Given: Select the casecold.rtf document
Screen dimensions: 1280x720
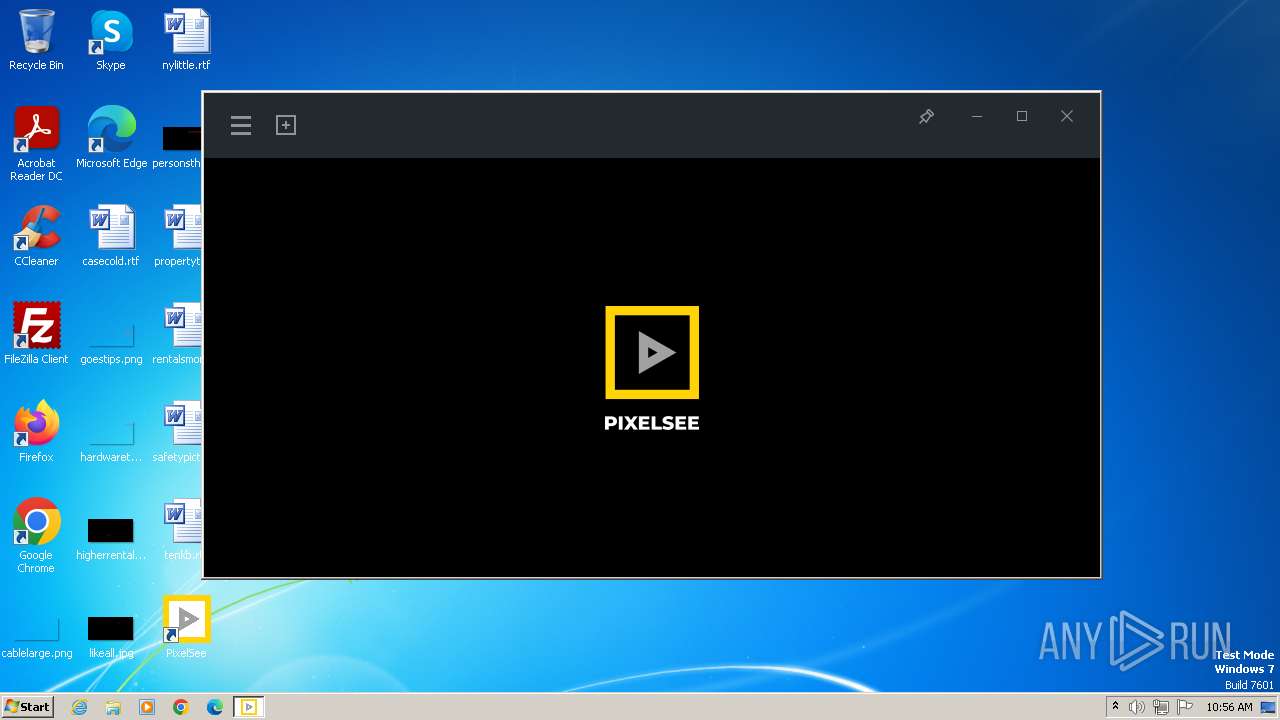Looking at the screenshot, I should pyautogui.click(x=111, y=236).
